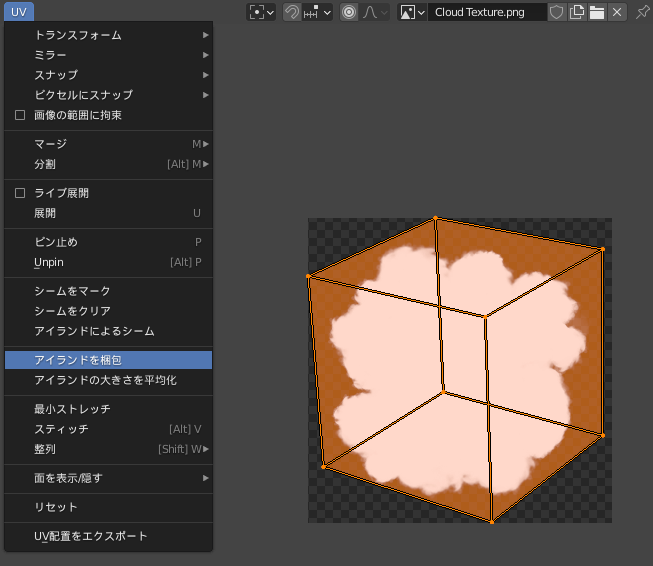Click the Cloud Texture.png name field

[487, 12]
